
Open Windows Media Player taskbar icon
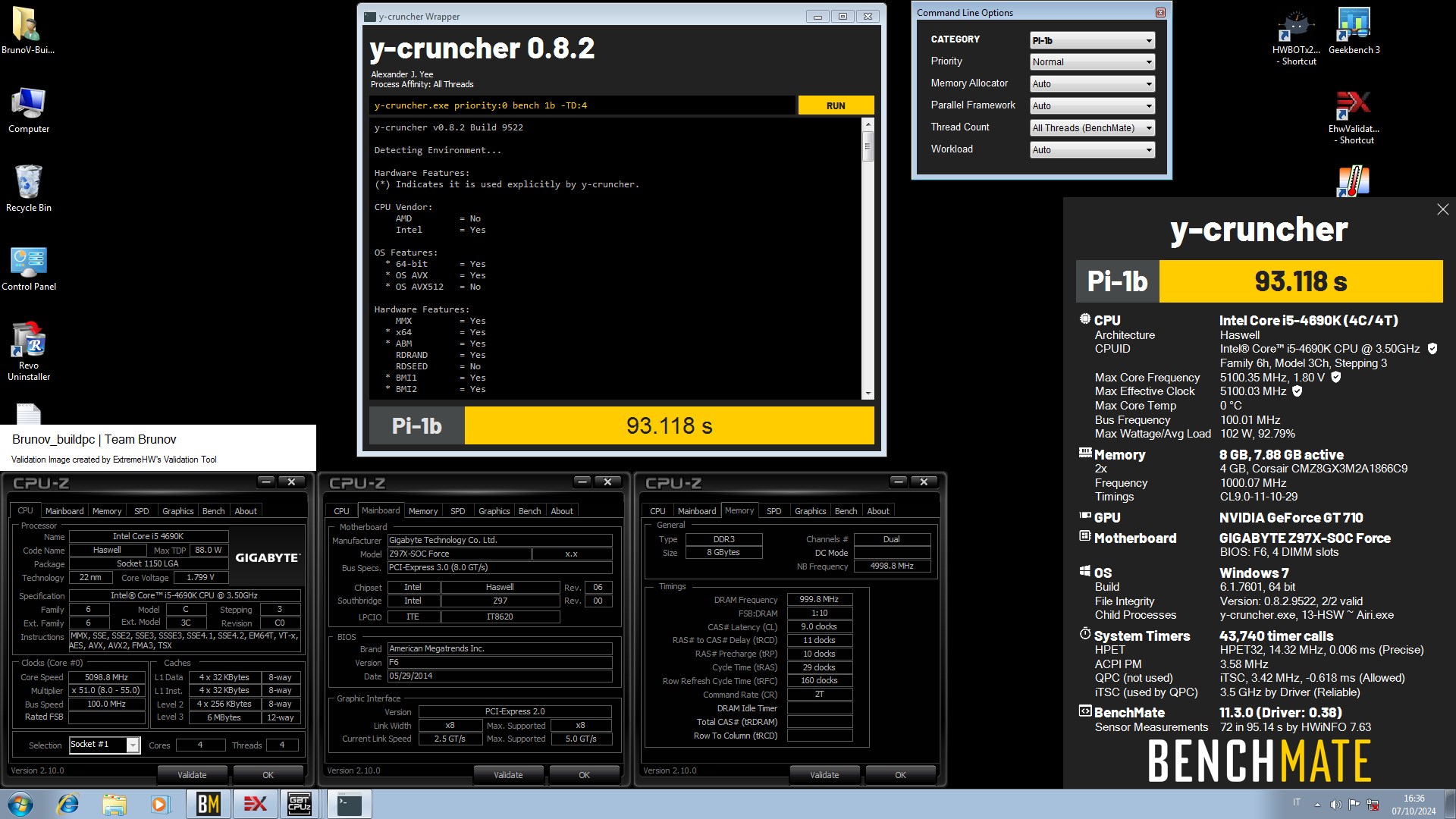pos(160,804)
